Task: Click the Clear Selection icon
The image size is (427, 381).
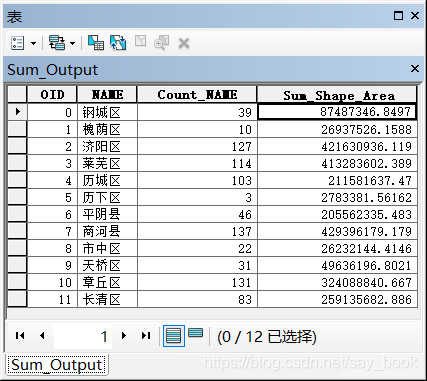Action: [140, 41]
